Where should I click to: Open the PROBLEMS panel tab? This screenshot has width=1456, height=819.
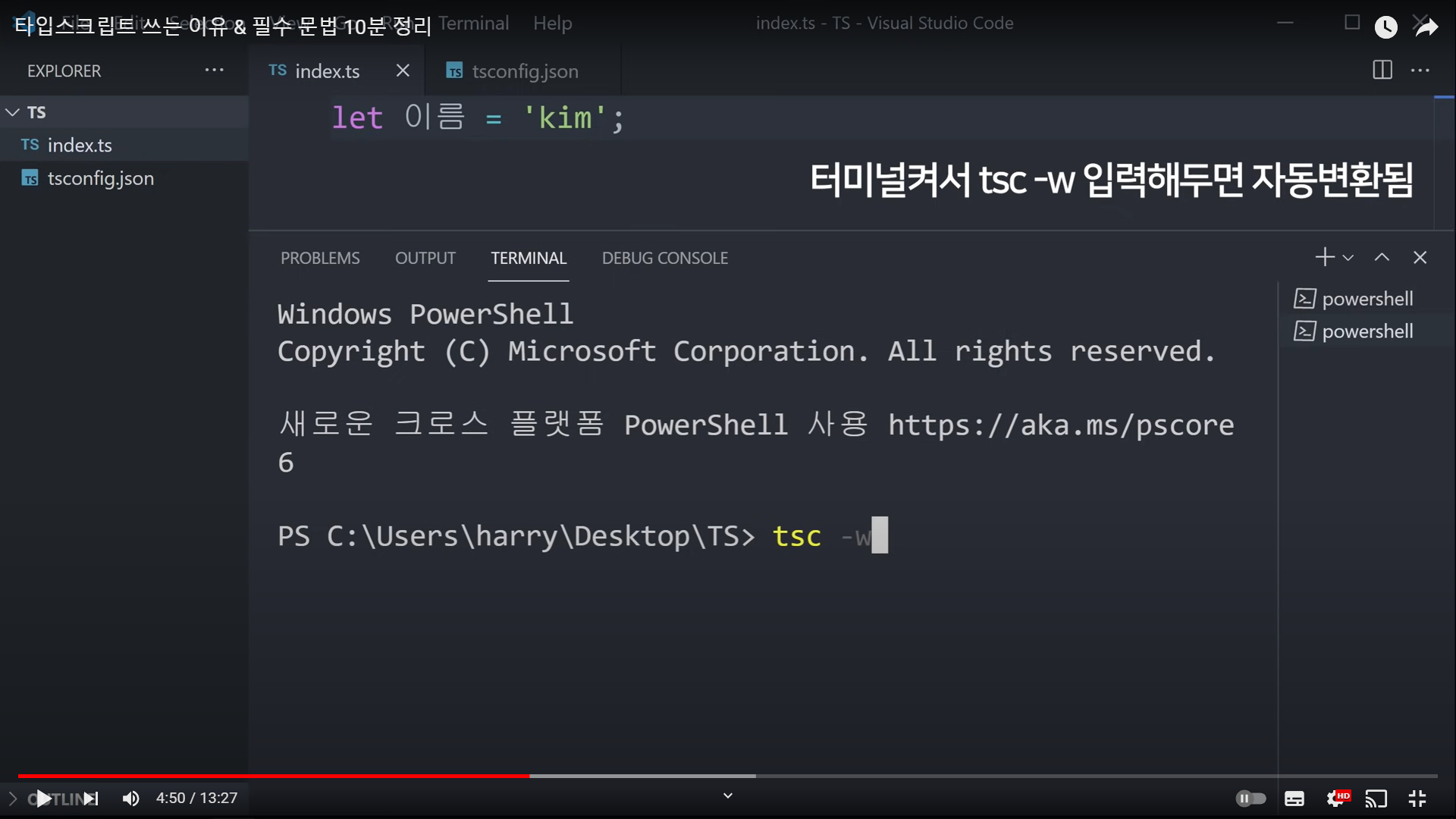[320, 258]
